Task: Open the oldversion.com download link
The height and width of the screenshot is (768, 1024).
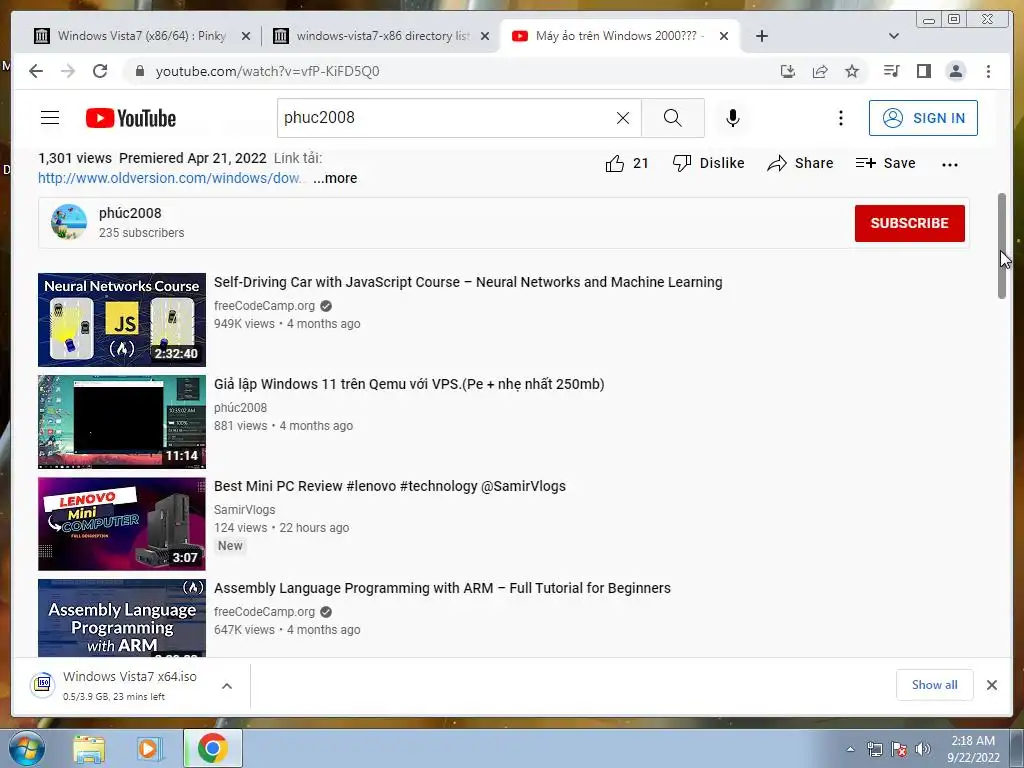Action: (170, 178)
